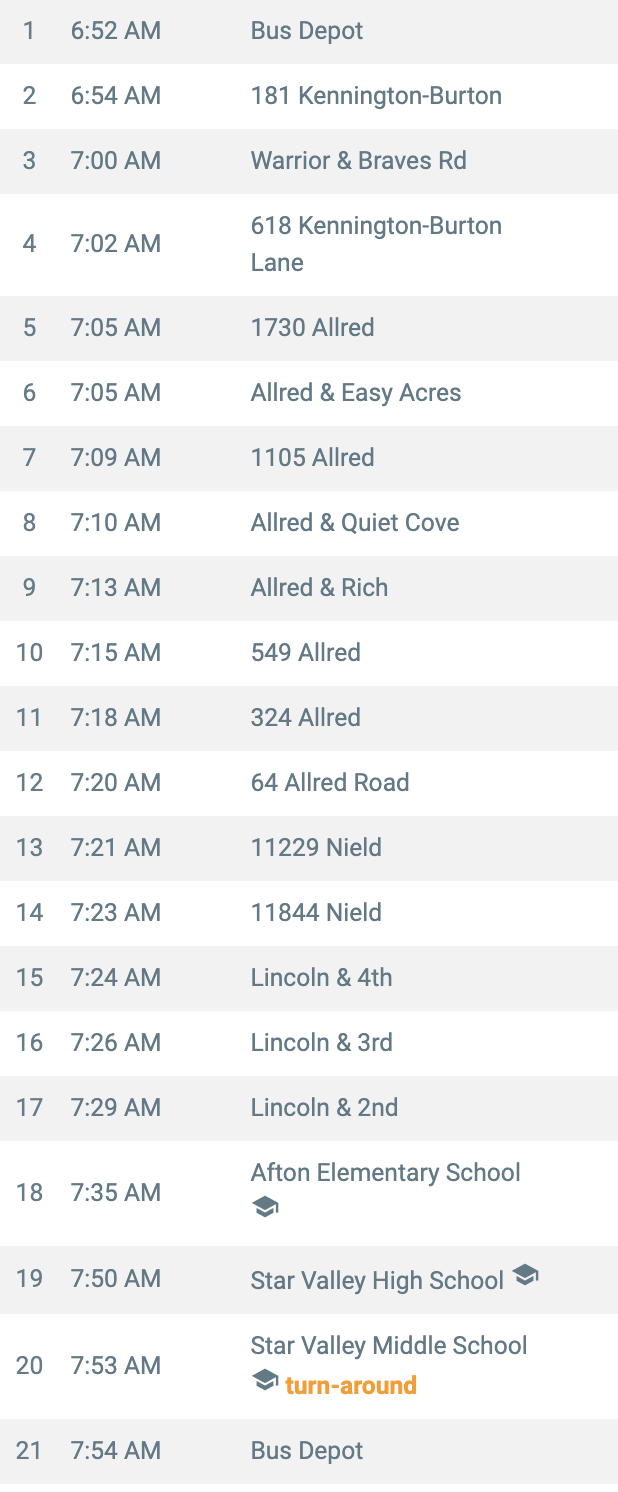The image size is (618, 1492).
Task: Click the Allred & Easy Acres stop
Action: tap(309, 393)
